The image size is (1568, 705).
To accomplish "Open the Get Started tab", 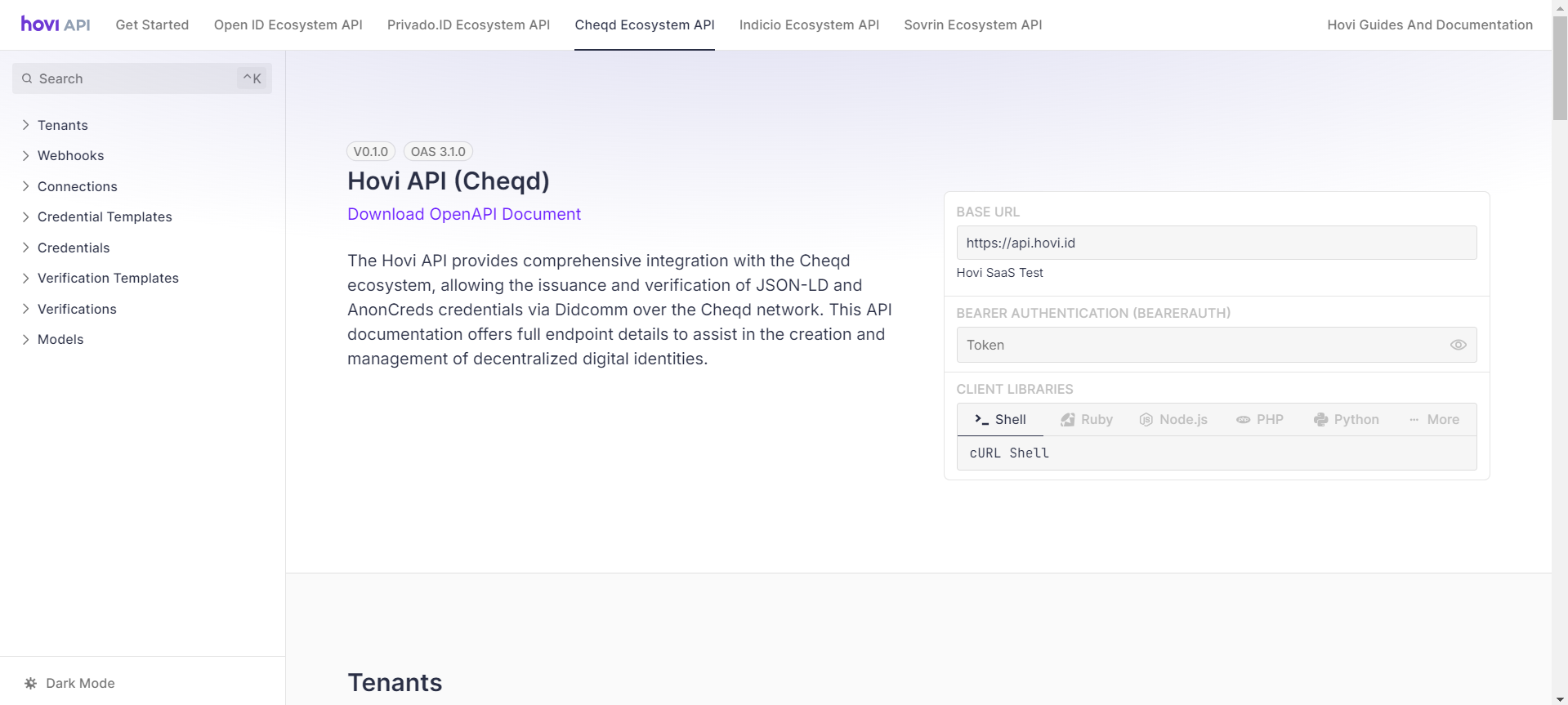I will click(x=152, y=25).
